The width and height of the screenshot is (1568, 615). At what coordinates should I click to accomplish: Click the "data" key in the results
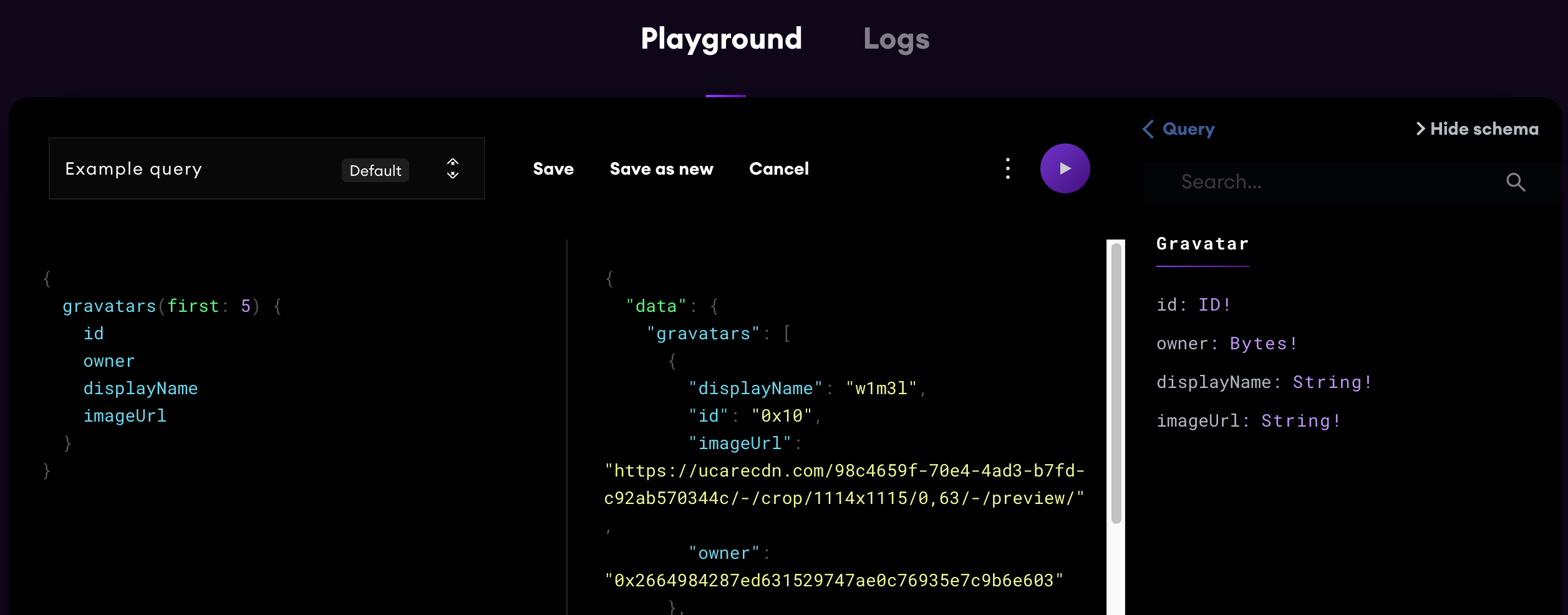pyautogui.click(x=656, y=306)
